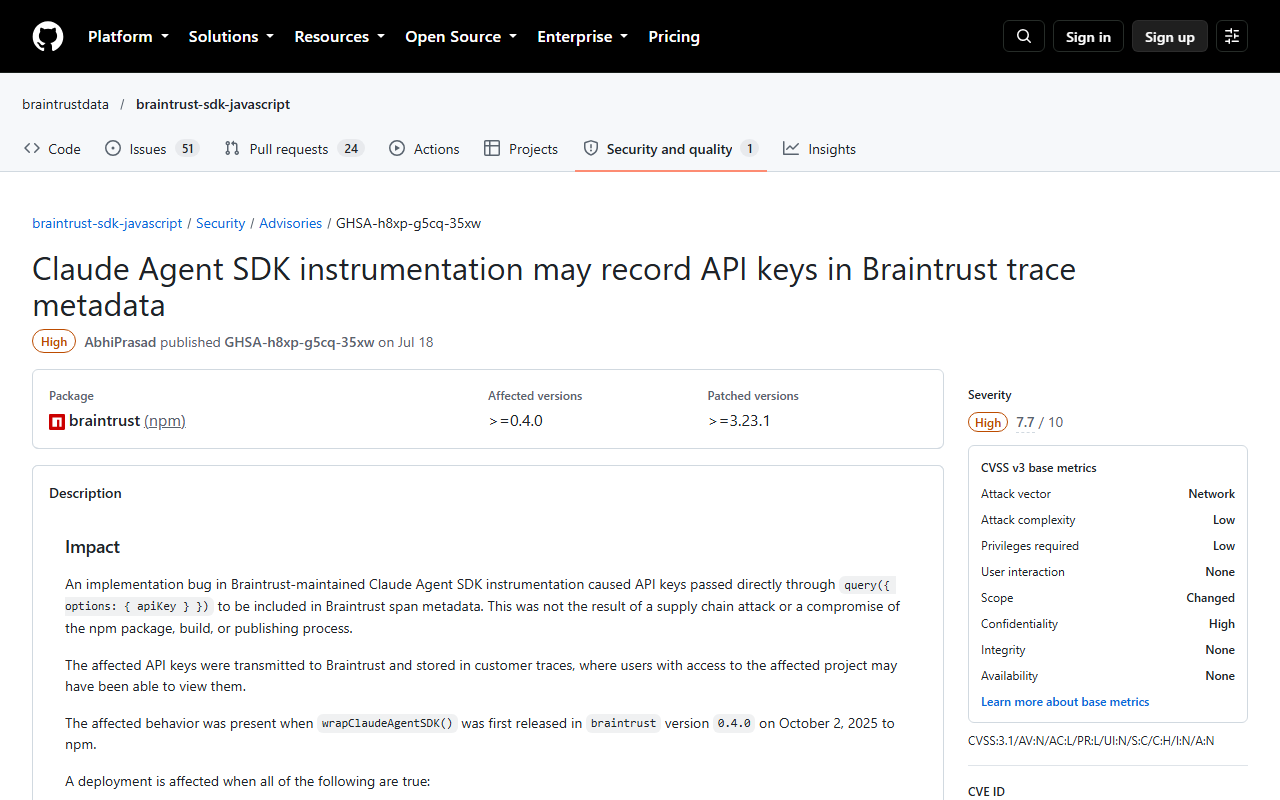
Task: Click the advisory title heading
Action: tap(554, 287)
